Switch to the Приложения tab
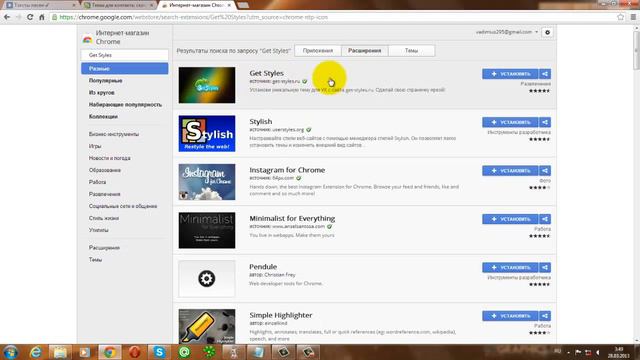640x360 pixels. point(318,51)
